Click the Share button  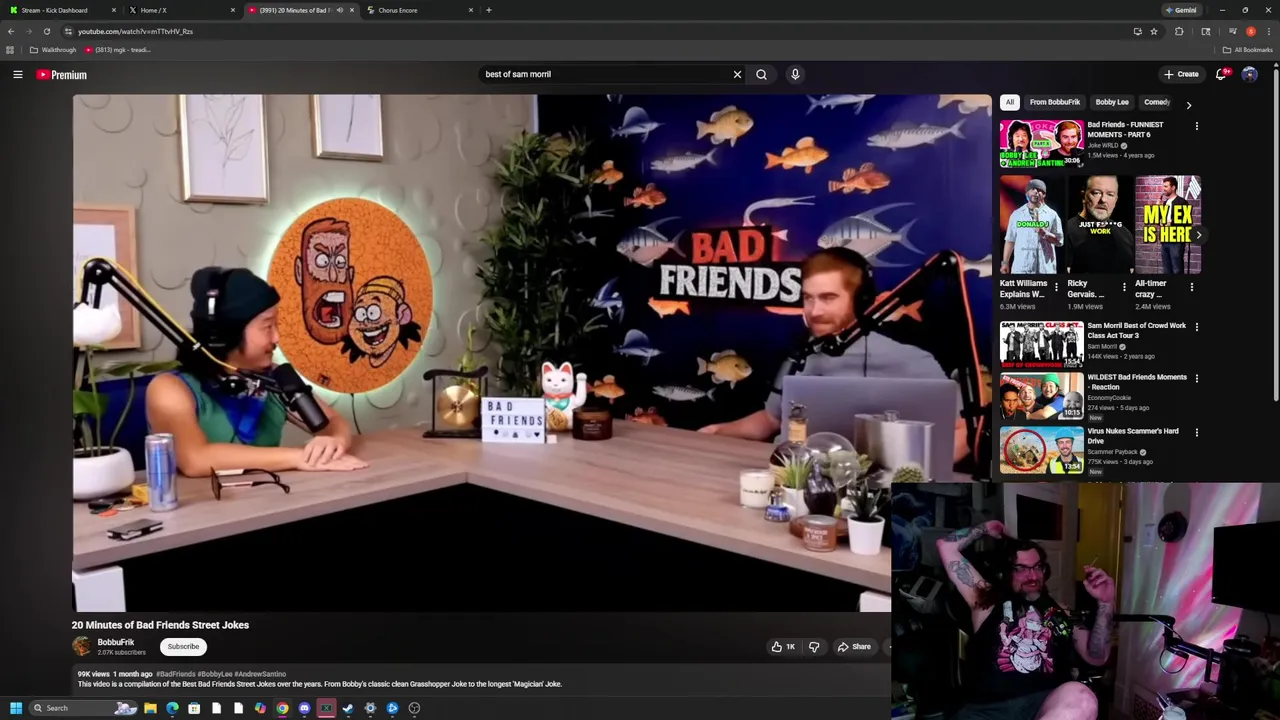(854, 647)
